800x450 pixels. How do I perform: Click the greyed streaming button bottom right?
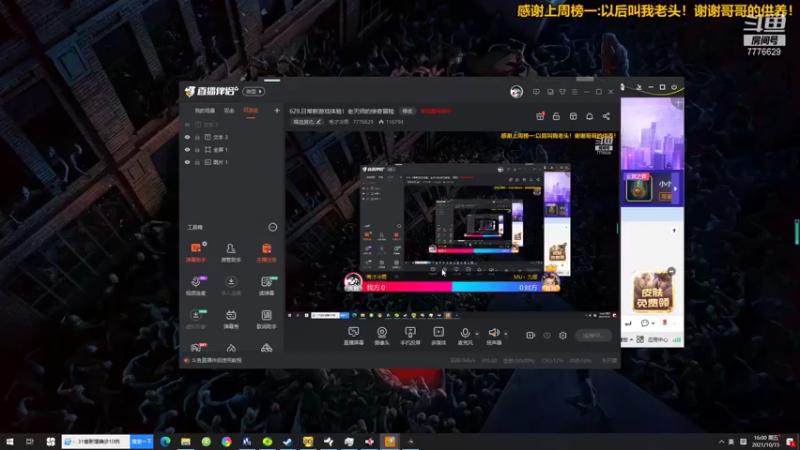[593, 335]
